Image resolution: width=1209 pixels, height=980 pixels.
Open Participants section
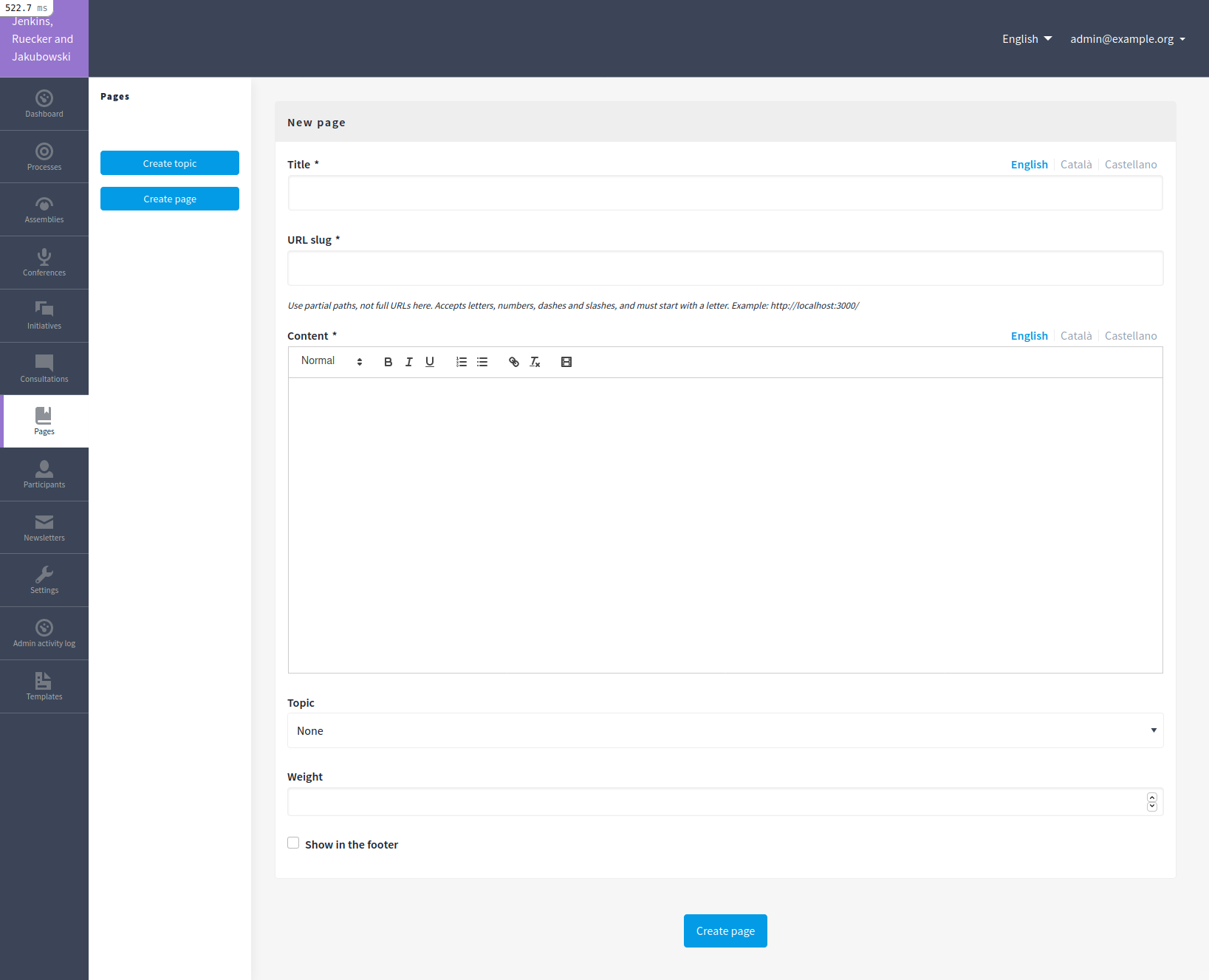[x=44, y=475]
